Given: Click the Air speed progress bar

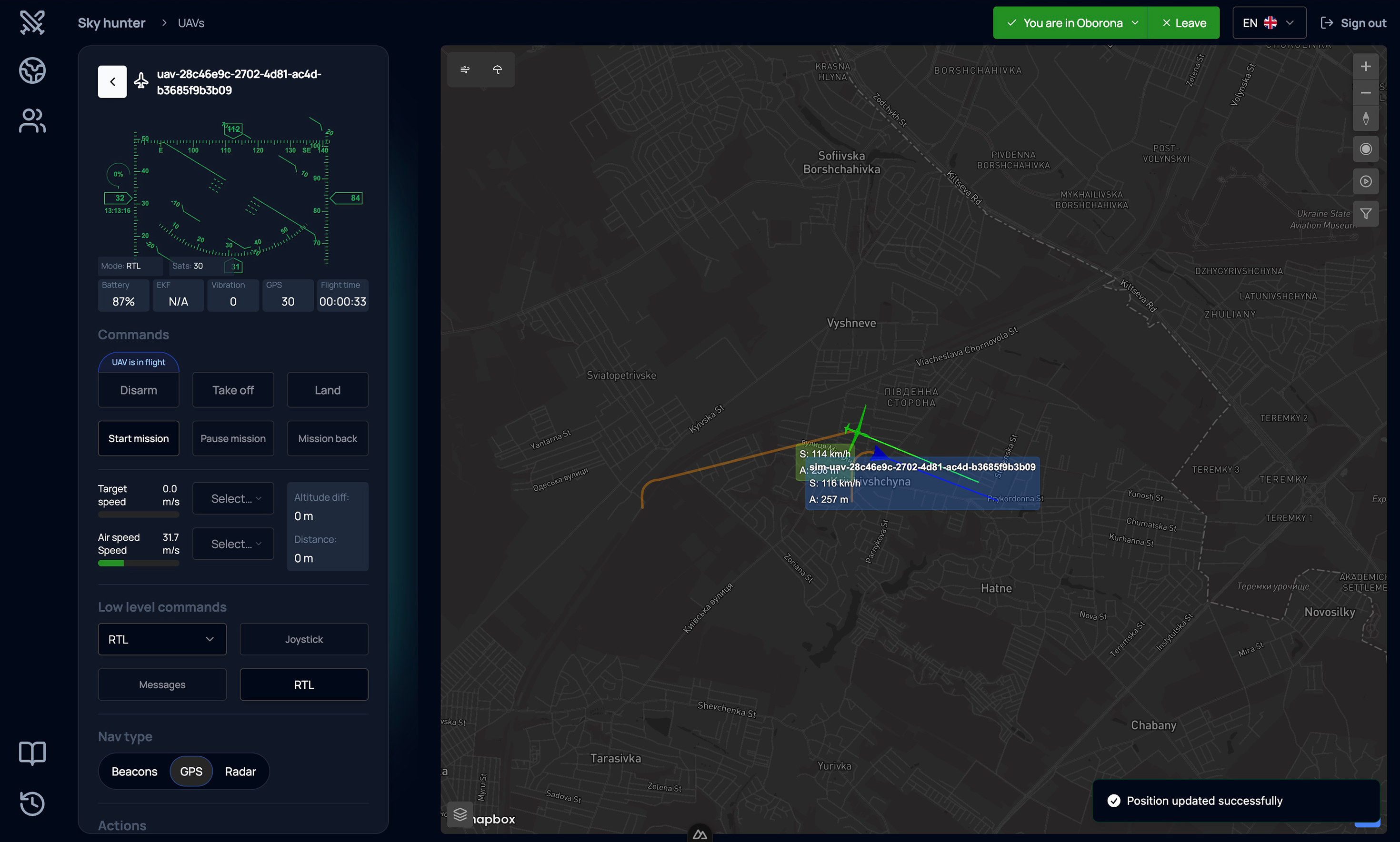Looking at the screenshot, I should 139,564.
